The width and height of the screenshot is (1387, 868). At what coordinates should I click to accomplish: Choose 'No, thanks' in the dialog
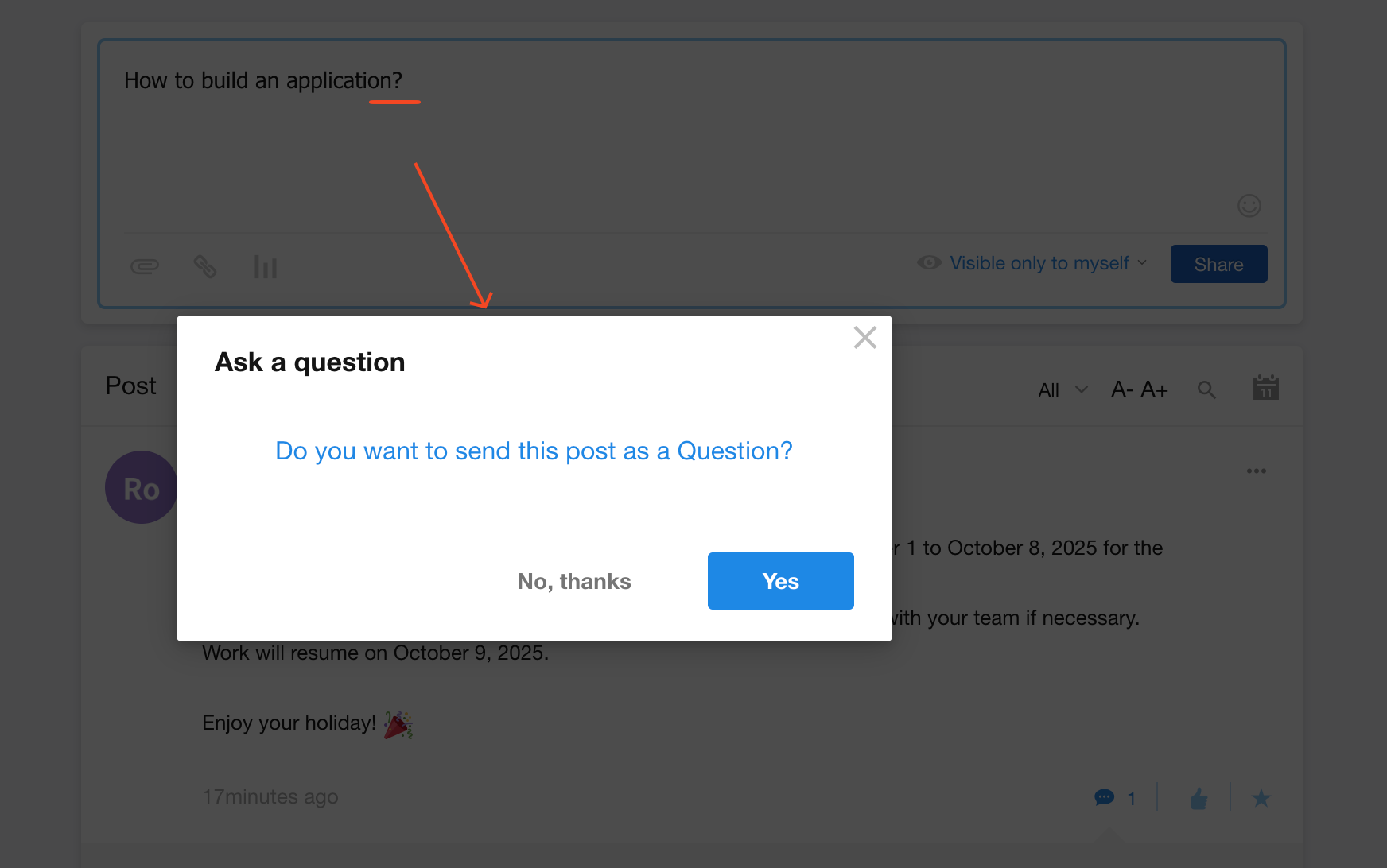pyautogui.click(x=573, y=581)
